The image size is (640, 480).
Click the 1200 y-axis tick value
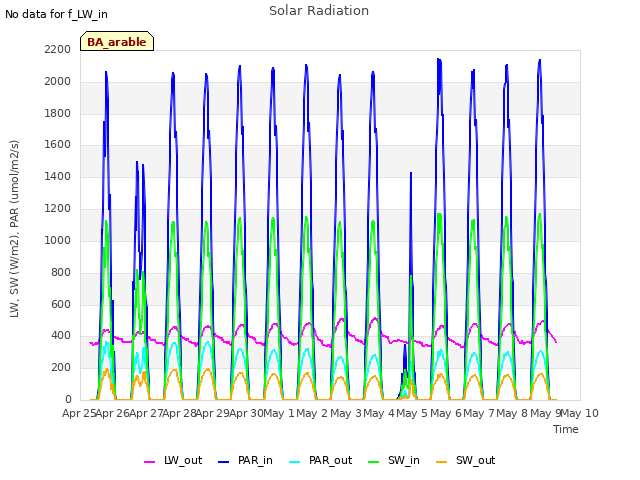(x=58, y=209)
